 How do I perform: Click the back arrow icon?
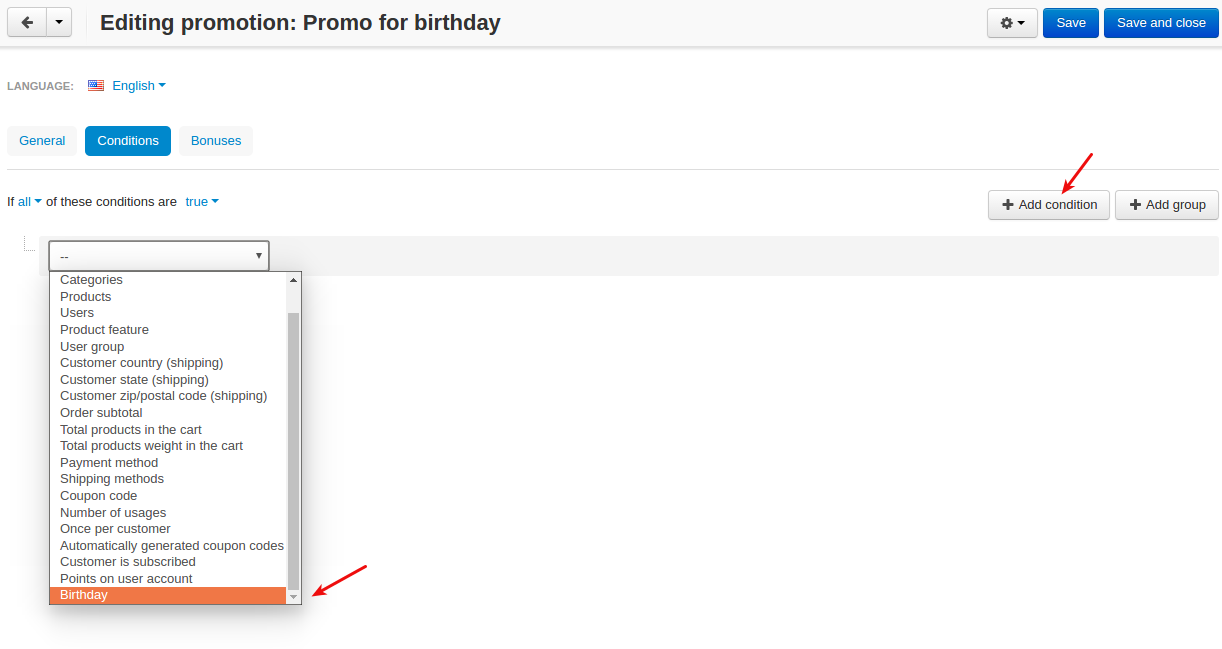[27, 22]
